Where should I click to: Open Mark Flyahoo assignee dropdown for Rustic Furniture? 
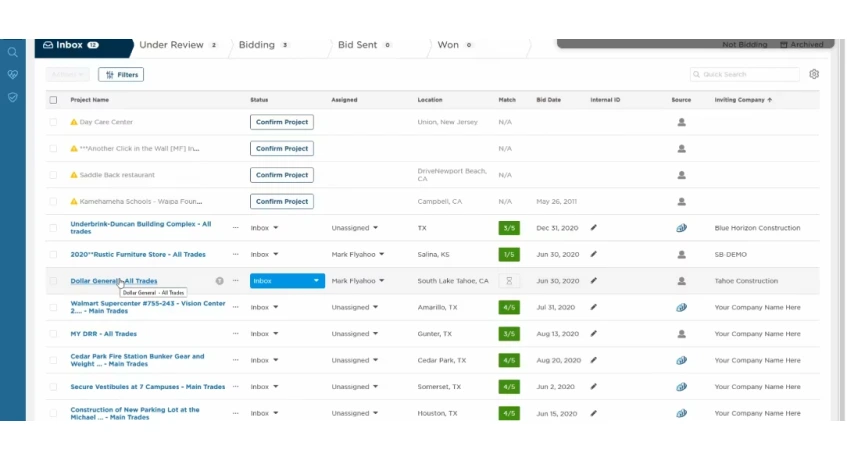(358, 254)
